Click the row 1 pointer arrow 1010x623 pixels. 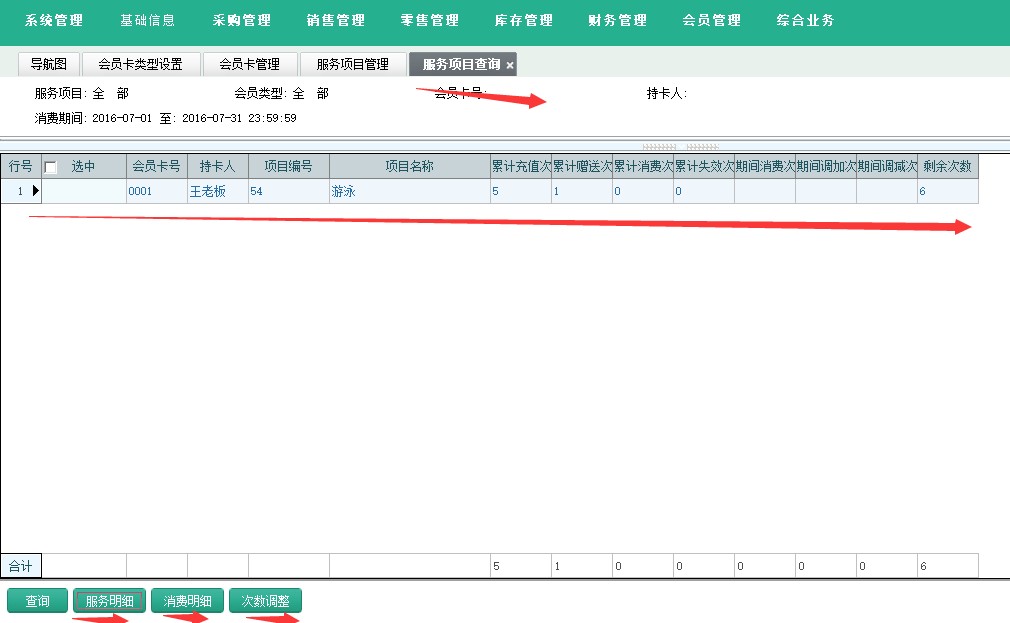click(x=35, y=191)
